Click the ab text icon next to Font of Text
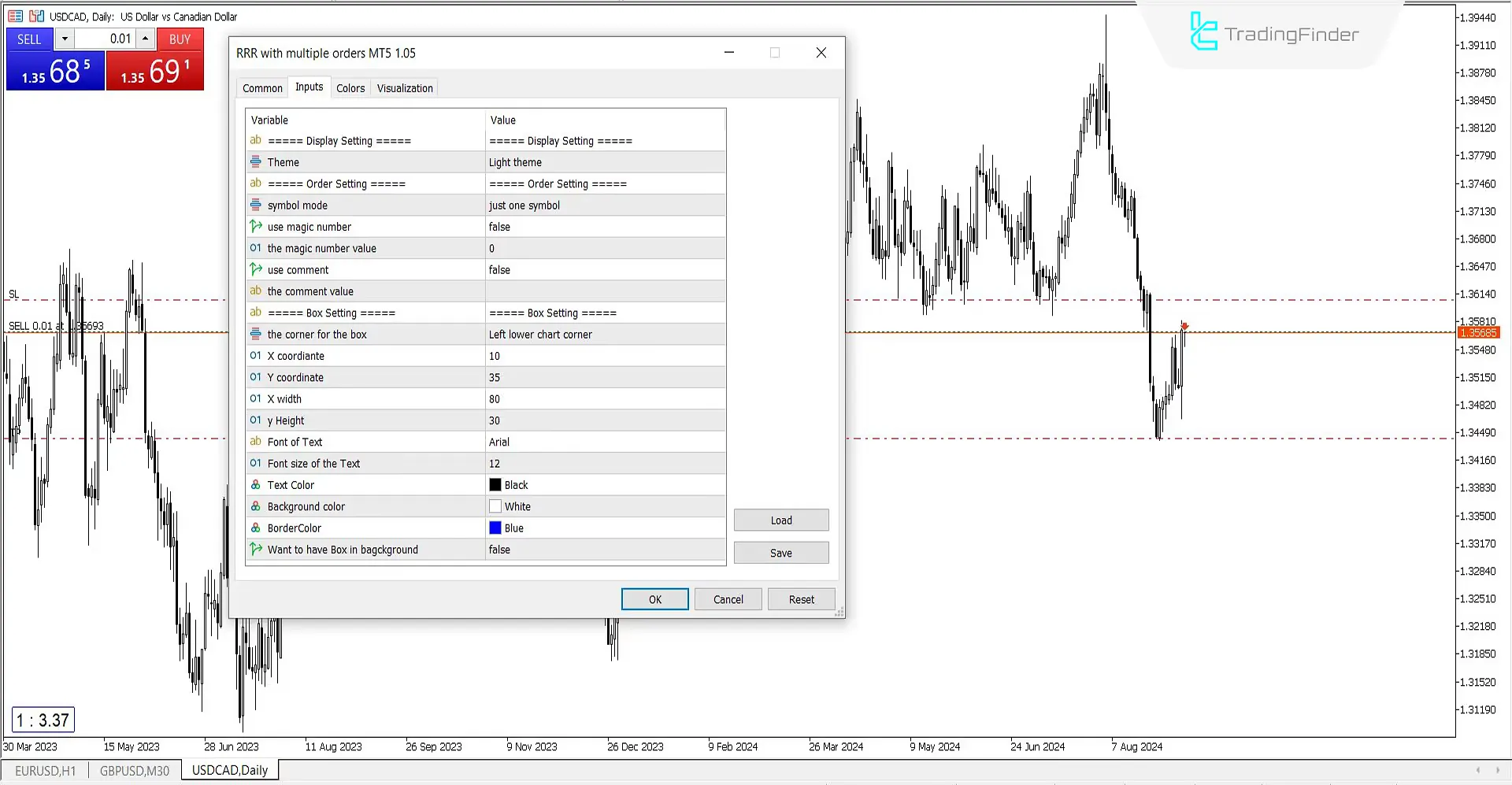The image size is (1512, 785). (256, 442)
